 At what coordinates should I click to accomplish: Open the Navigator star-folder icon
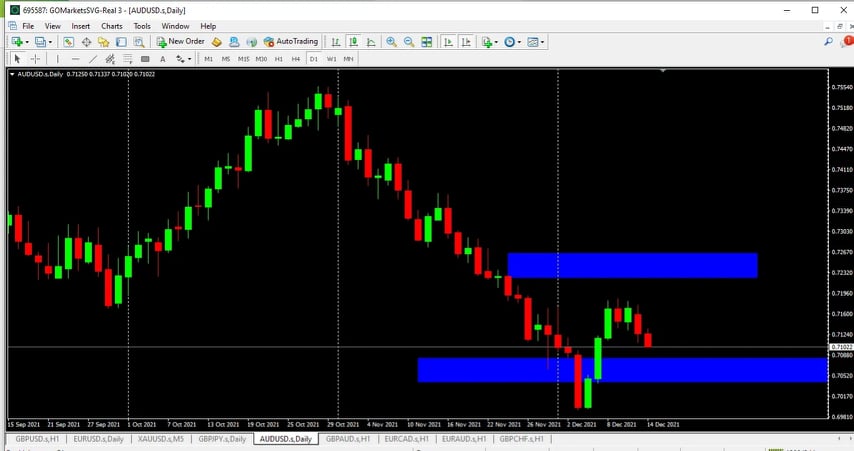pos(103,42)
